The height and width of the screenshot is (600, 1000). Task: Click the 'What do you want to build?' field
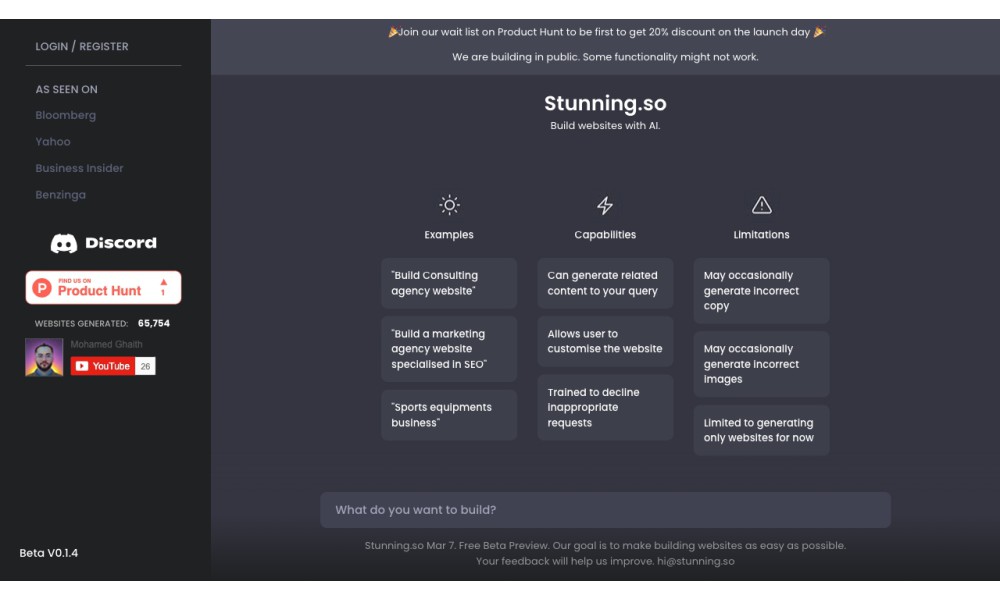coord(605,509)
